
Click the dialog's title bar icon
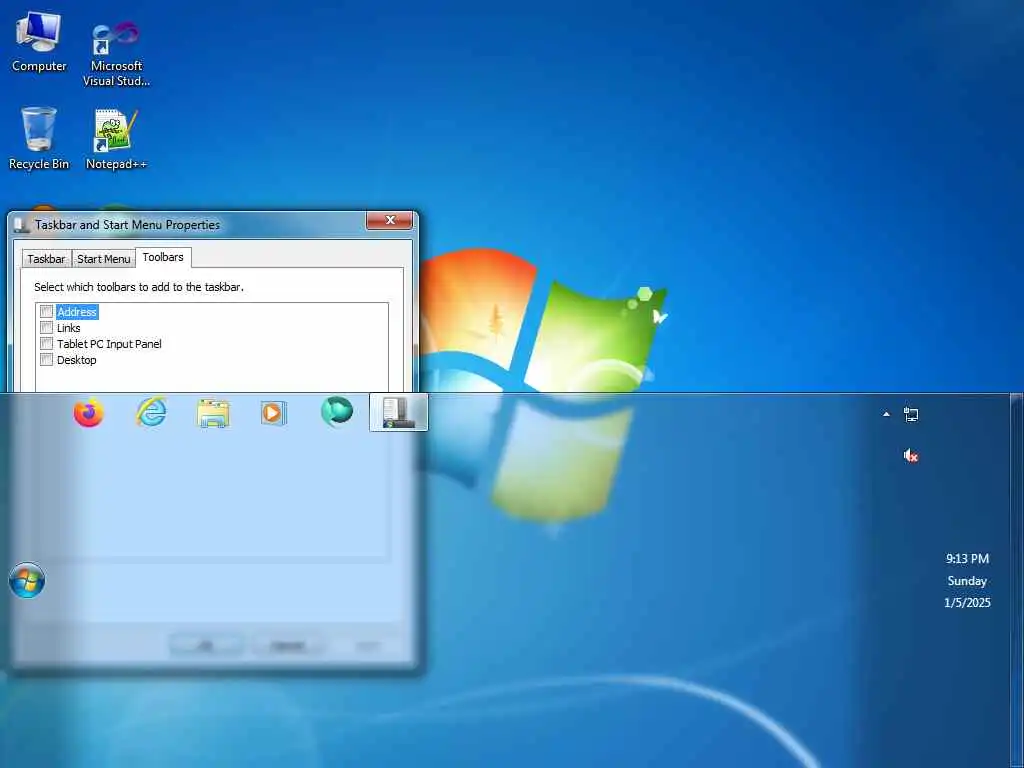[22, 225]
